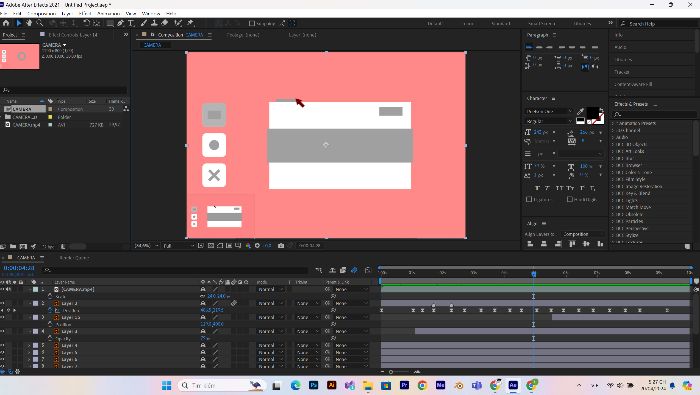Screen dimensions: 700x395
Task: Select the Zoom magnifier tool
Action: (x=40, y=23)
